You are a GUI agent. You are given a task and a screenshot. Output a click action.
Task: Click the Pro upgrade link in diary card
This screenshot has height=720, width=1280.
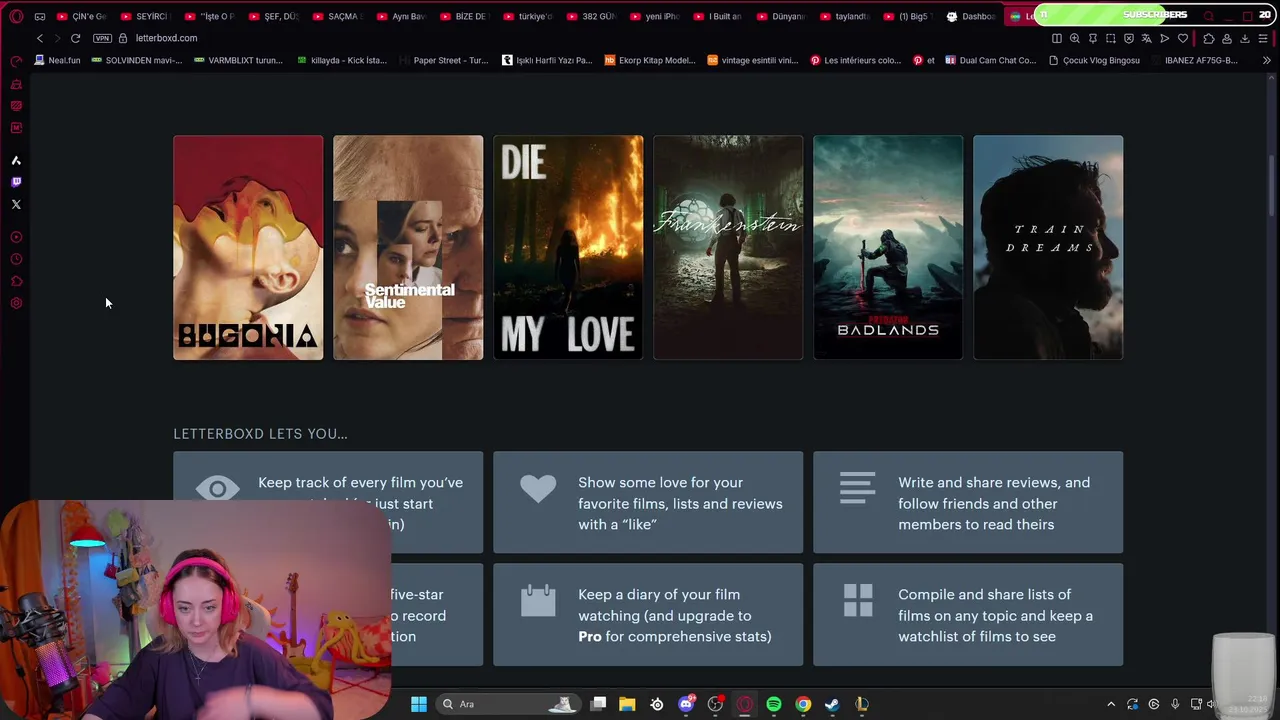590,636
